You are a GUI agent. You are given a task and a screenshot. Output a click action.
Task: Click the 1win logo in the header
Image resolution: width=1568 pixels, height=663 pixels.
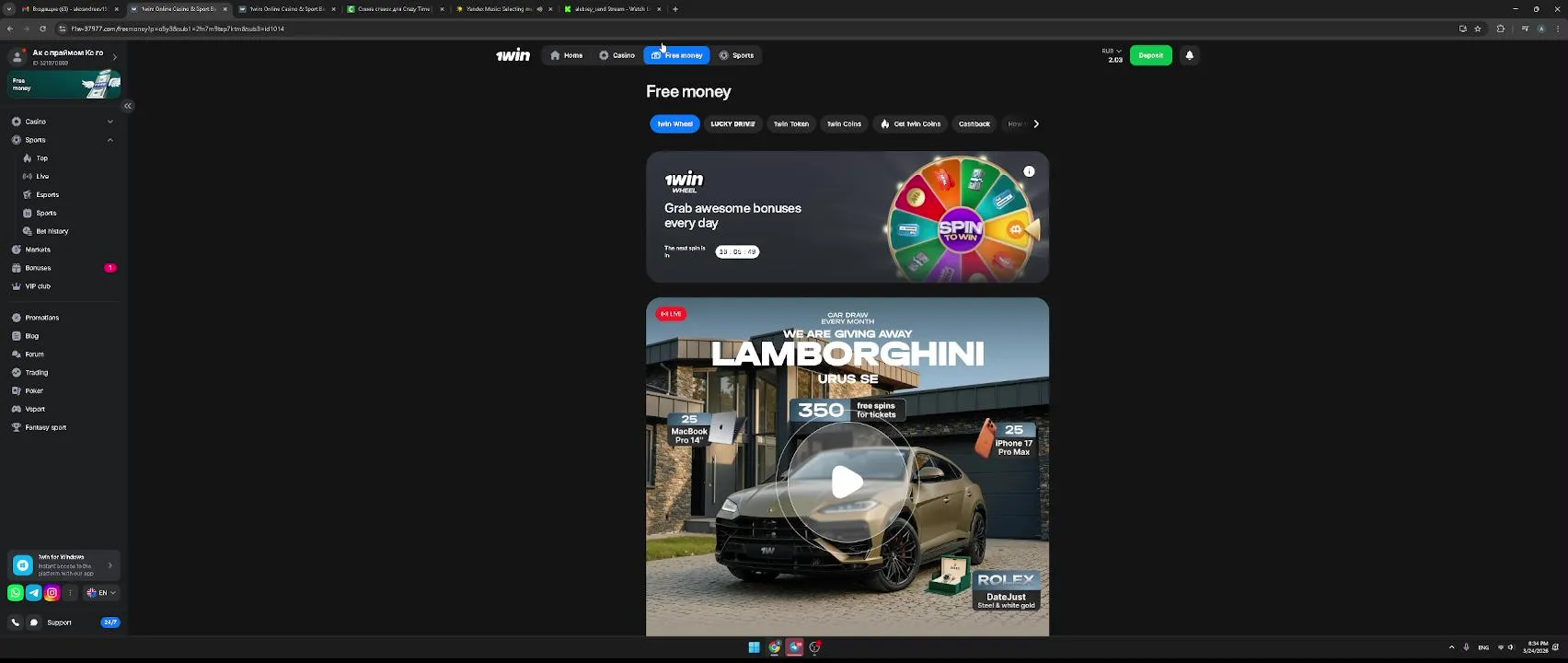pyautogui.click(x=513, y=55)
